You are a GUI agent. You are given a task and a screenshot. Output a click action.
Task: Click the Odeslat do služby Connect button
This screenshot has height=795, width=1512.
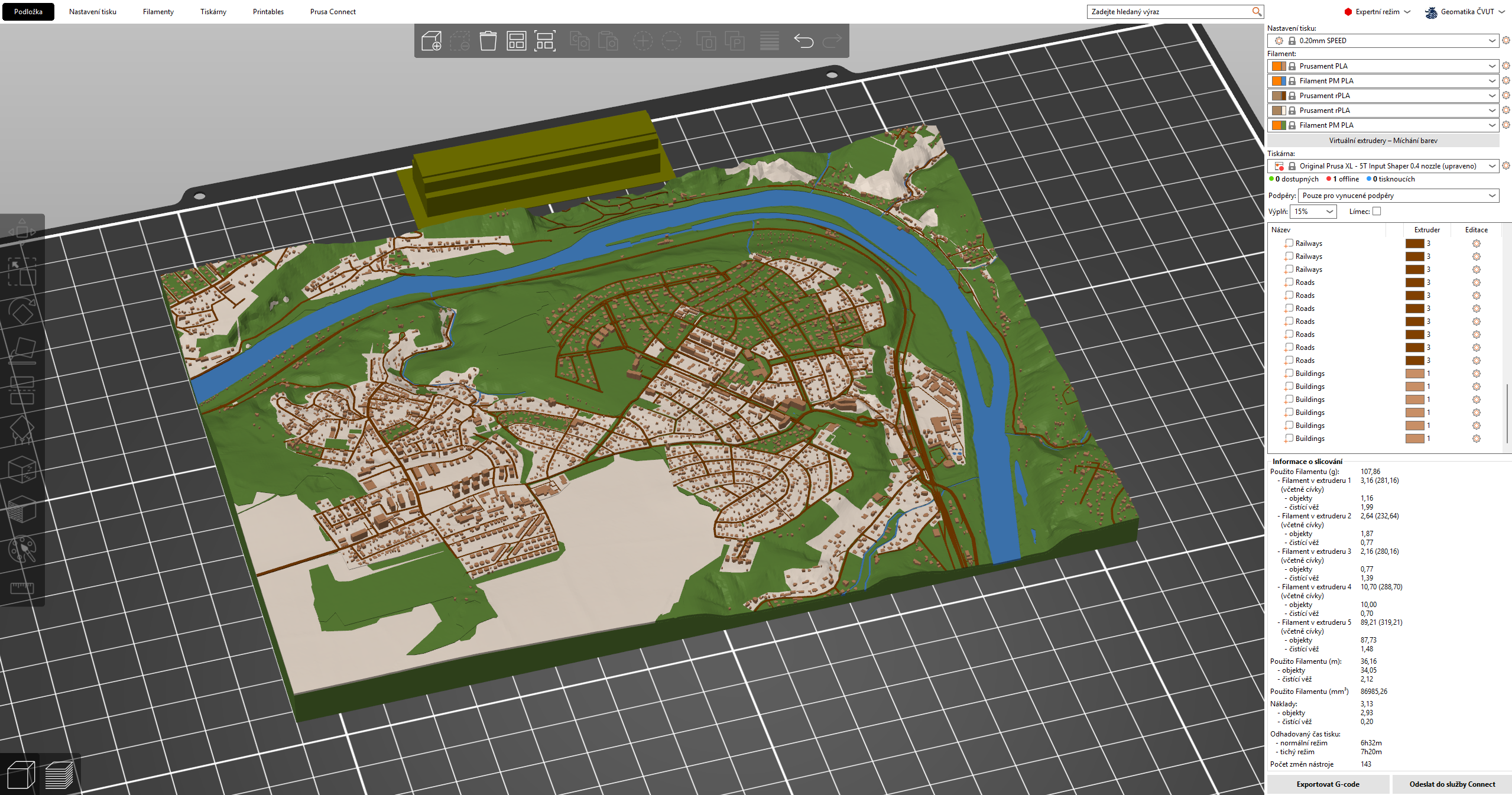coord(1452,784)
